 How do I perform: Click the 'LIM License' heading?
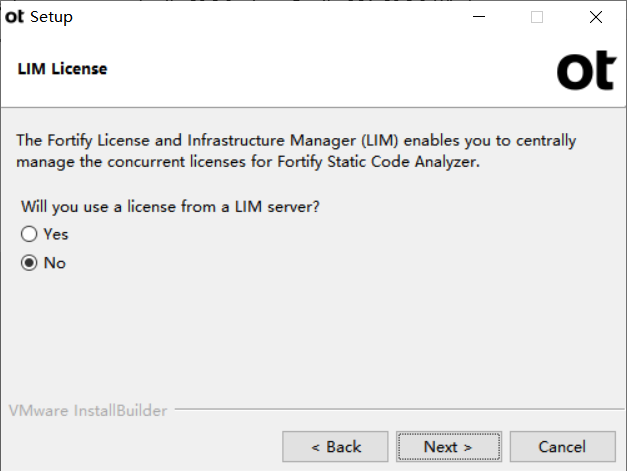click(62, 69)
